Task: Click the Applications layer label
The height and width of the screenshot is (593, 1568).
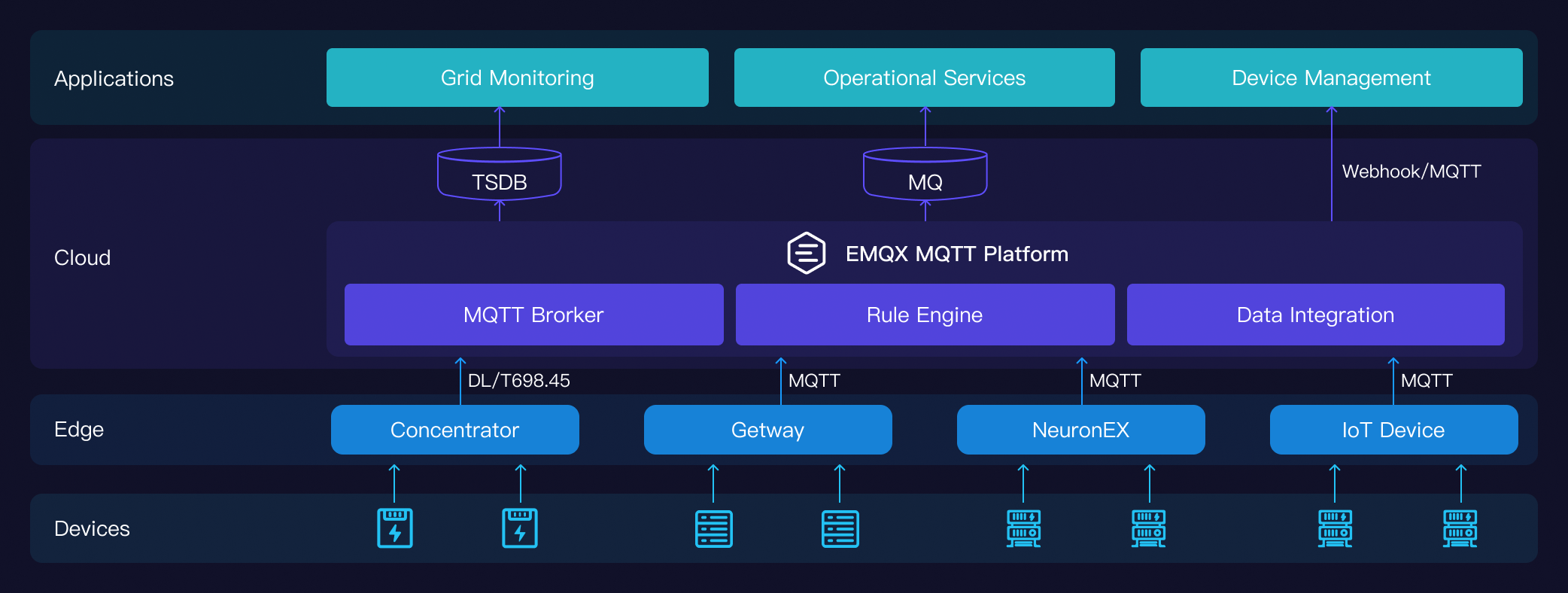Action: pyautogui.click(x=114, y=79)
